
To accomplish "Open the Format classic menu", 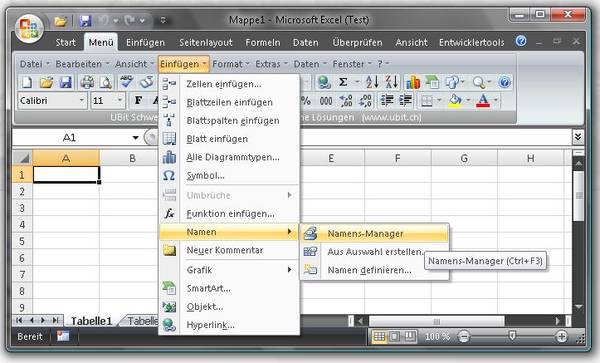I will click(x=231, y=64).
